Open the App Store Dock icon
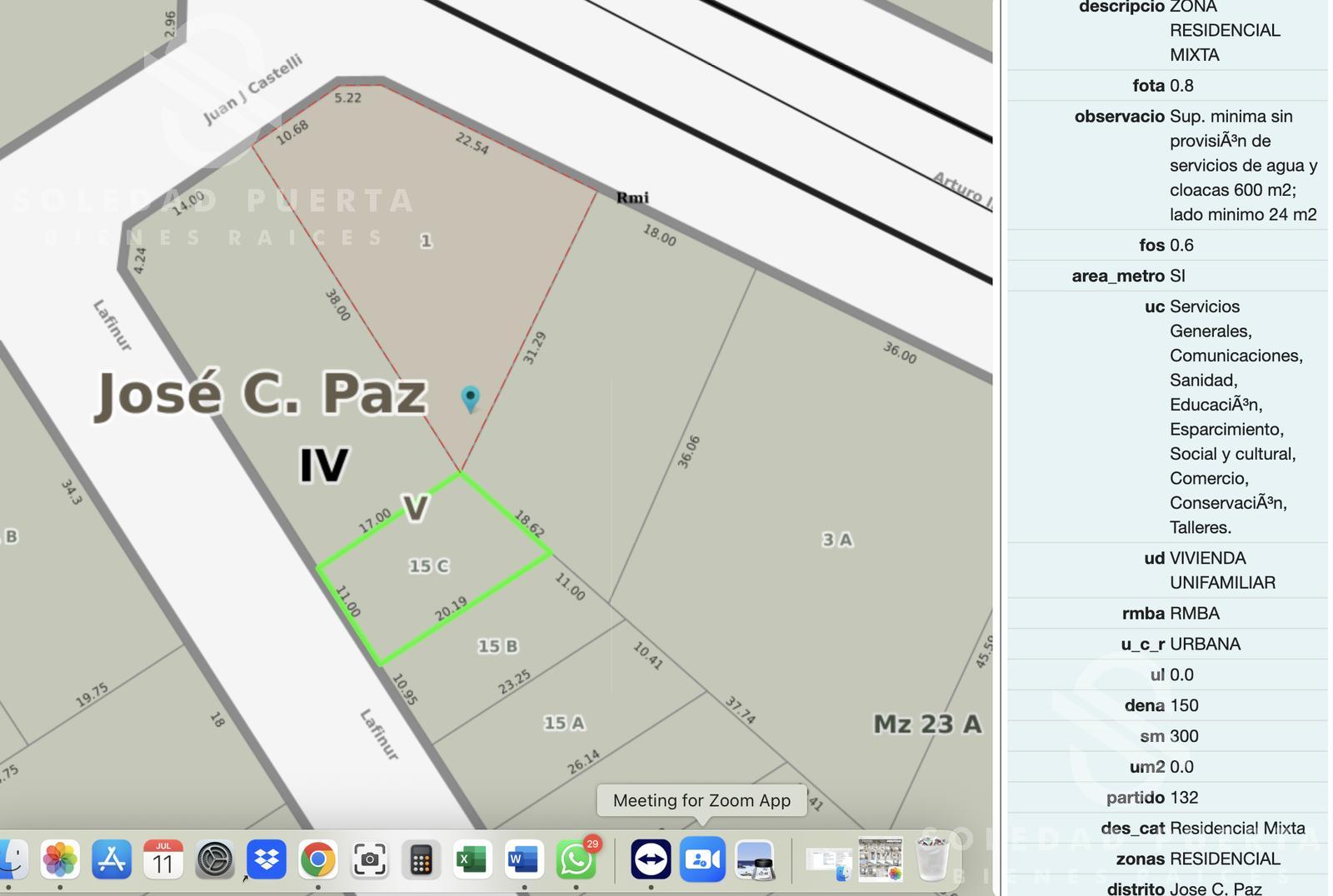Viewport: 1333px width, 896px height. click(x=112, y=859)
